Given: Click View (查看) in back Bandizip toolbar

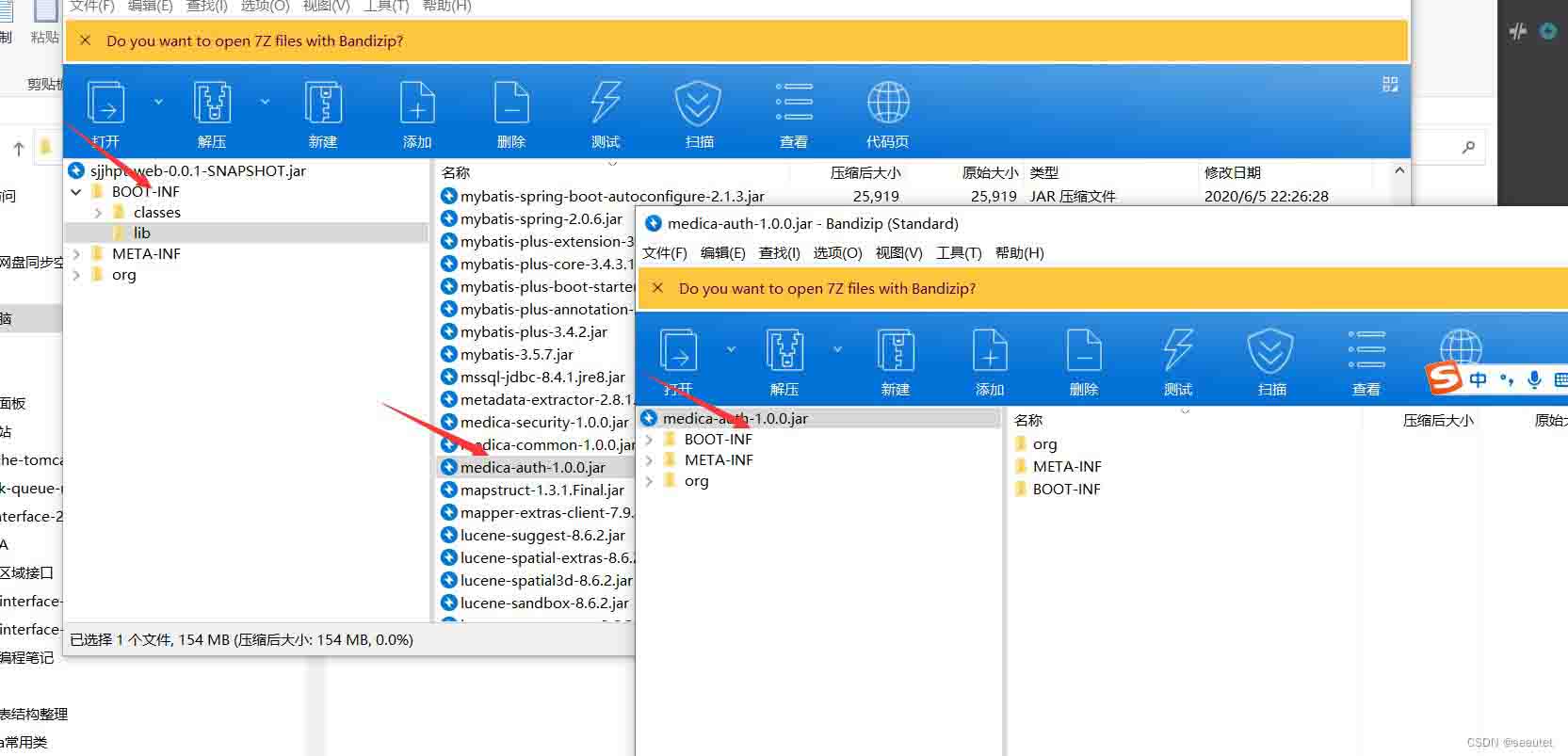Looking at the screenshot, I should [x=794, y=115].
